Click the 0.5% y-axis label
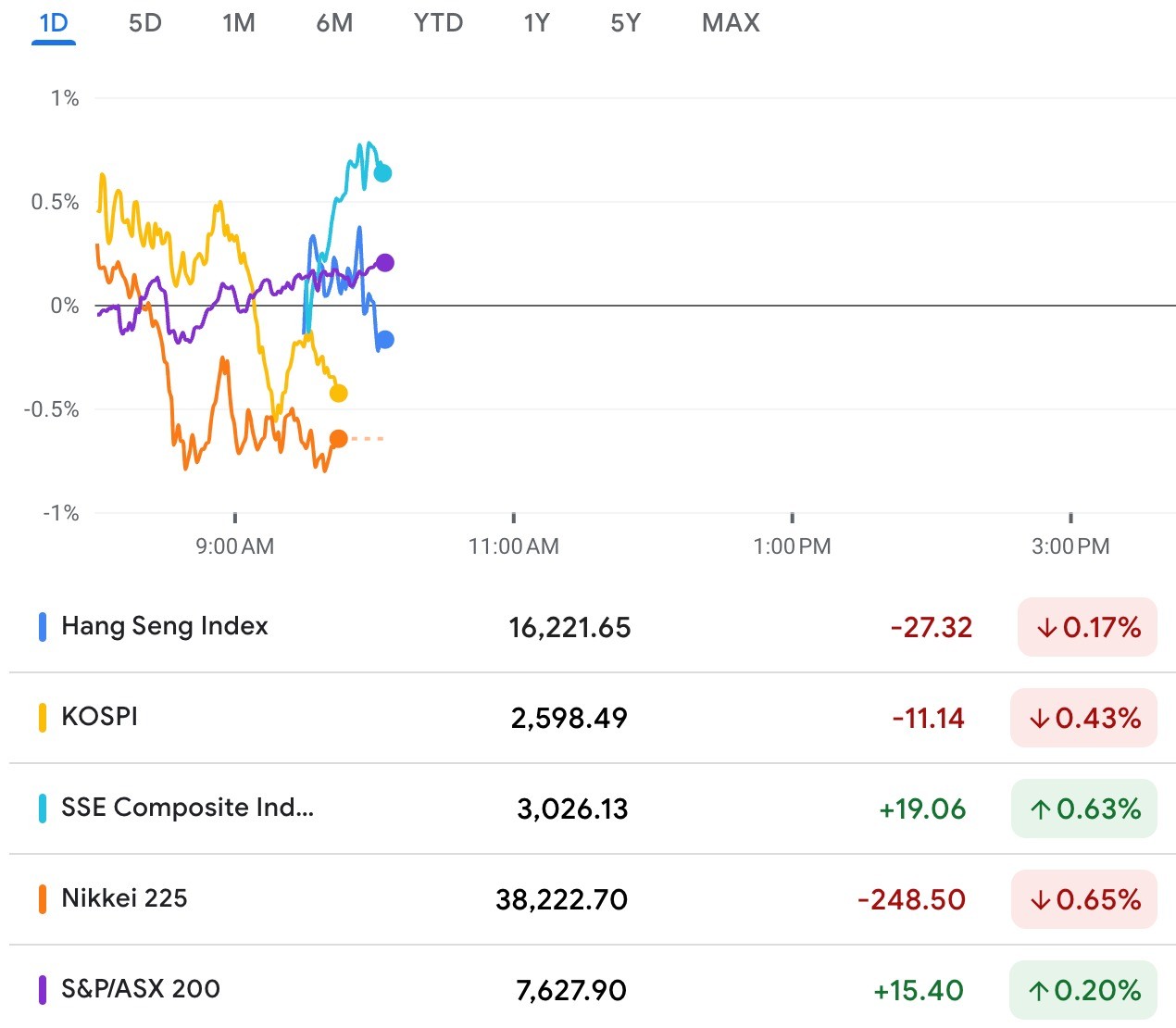The image size is (1176, 1028). click(x=56, y=202)
